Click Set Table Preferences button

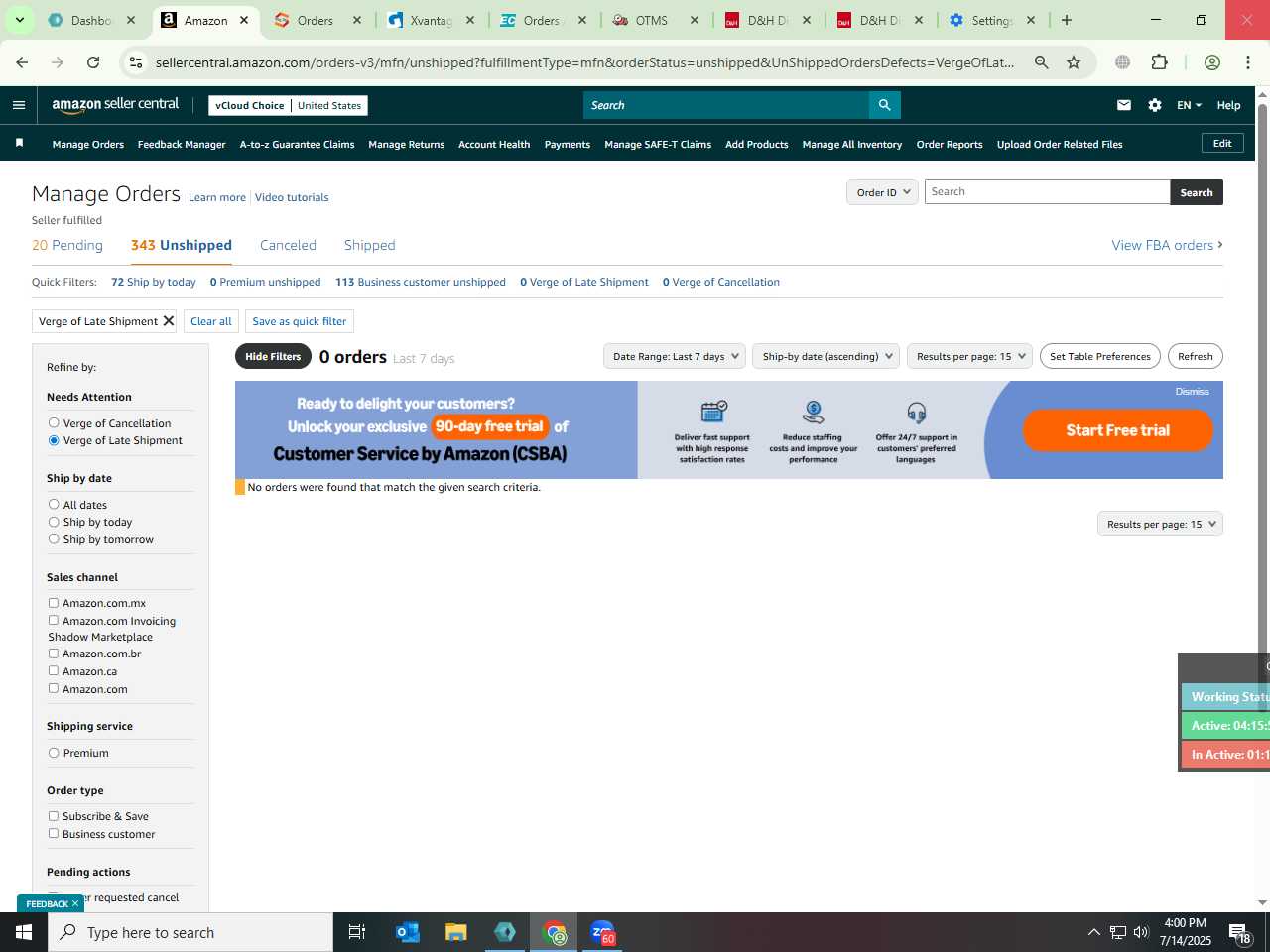[1100, 356]
